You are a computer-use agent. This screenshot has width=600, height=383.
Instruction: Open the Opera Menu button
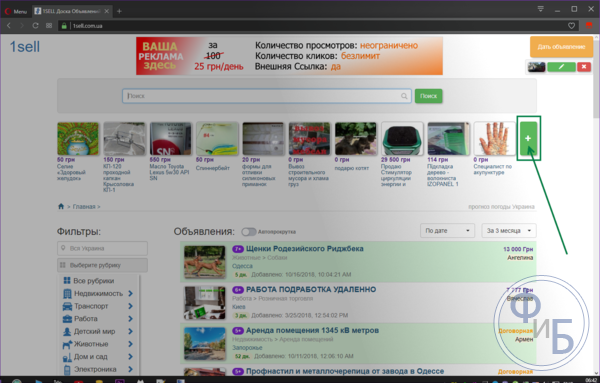pyautogui.click(x=16, y=11)
